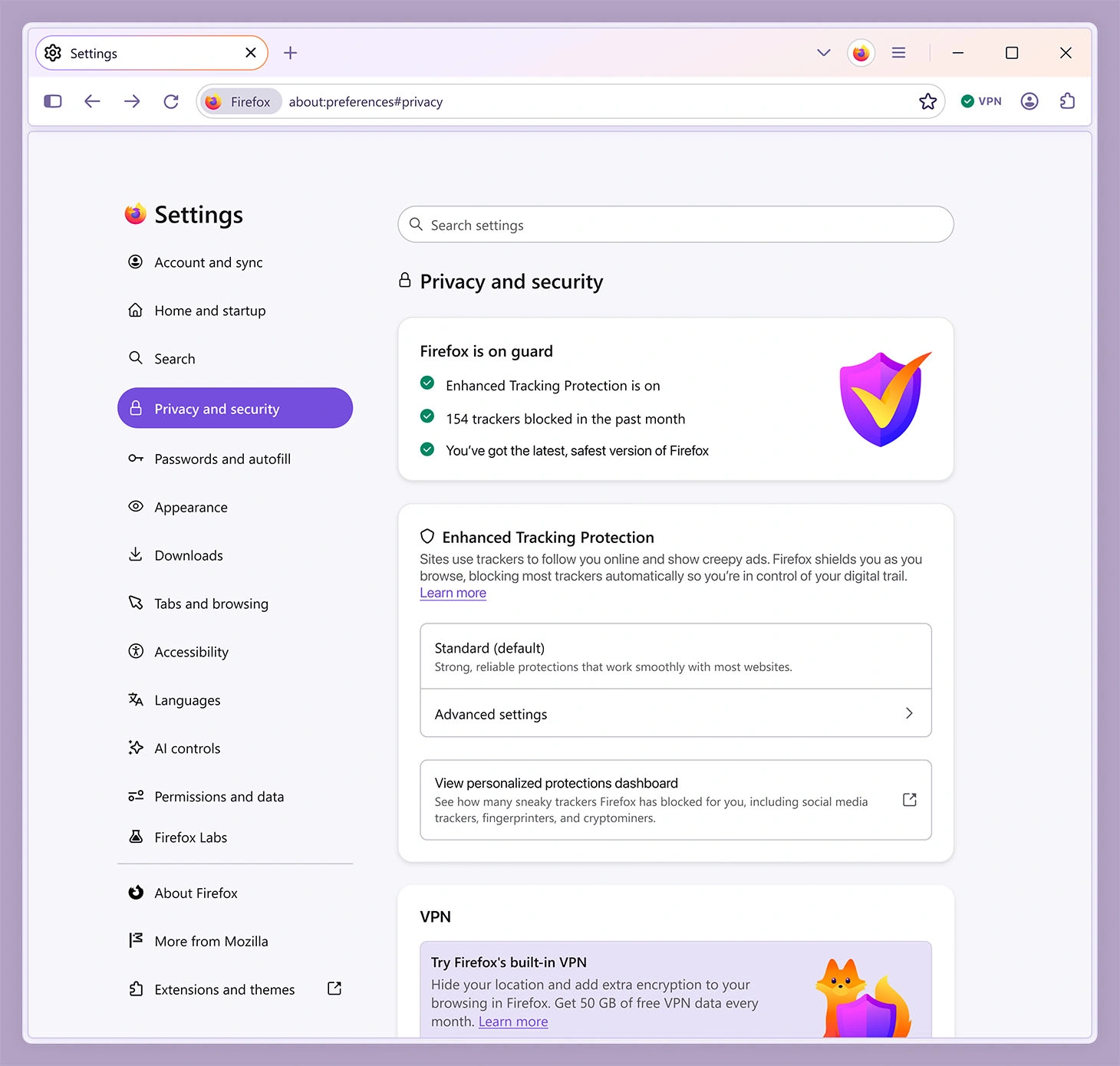Expand the list all tabs chevron
The width and height of the screenshot is (1120, 1066).
824,53
